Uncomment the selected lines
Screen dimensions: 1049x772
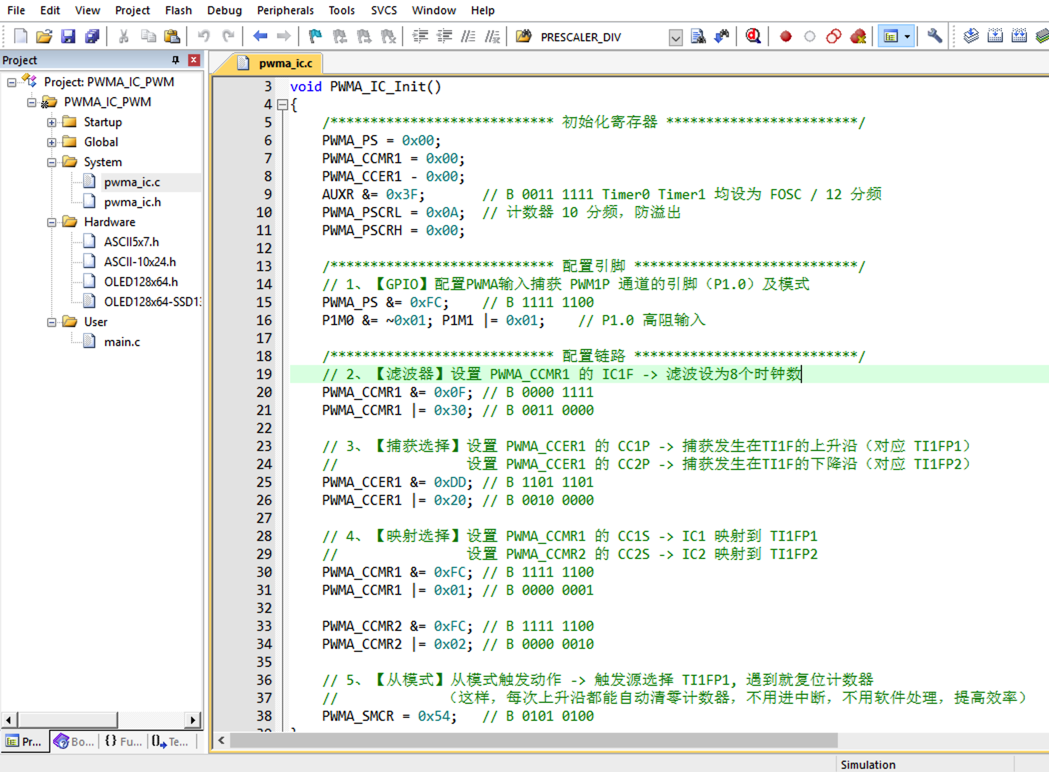pyautogui.click(x=492, y=36)
